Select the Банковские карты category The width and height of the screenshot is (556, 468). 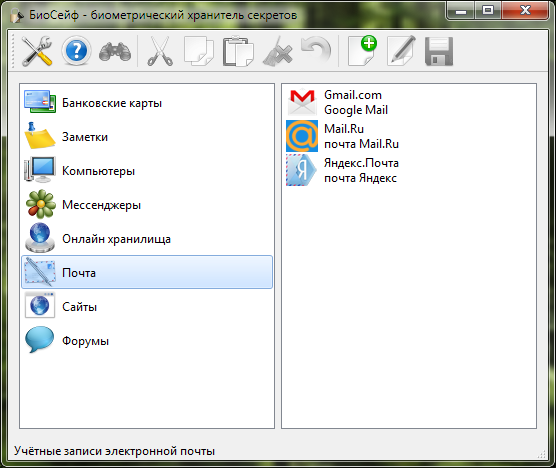pyautogui.click(x=147, y=103)
